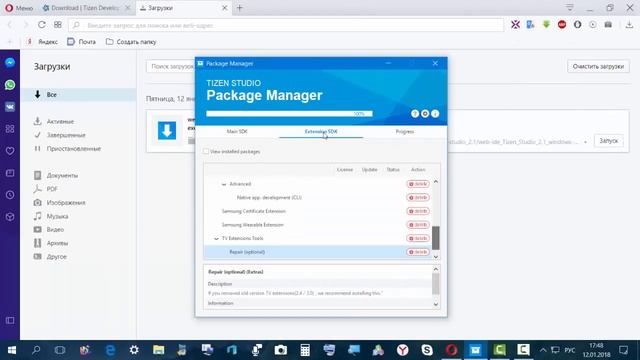Delete TV Extensions Tools package
This screenshot has width=640, height=360.
pyautogui.click(x=418, y=238)
